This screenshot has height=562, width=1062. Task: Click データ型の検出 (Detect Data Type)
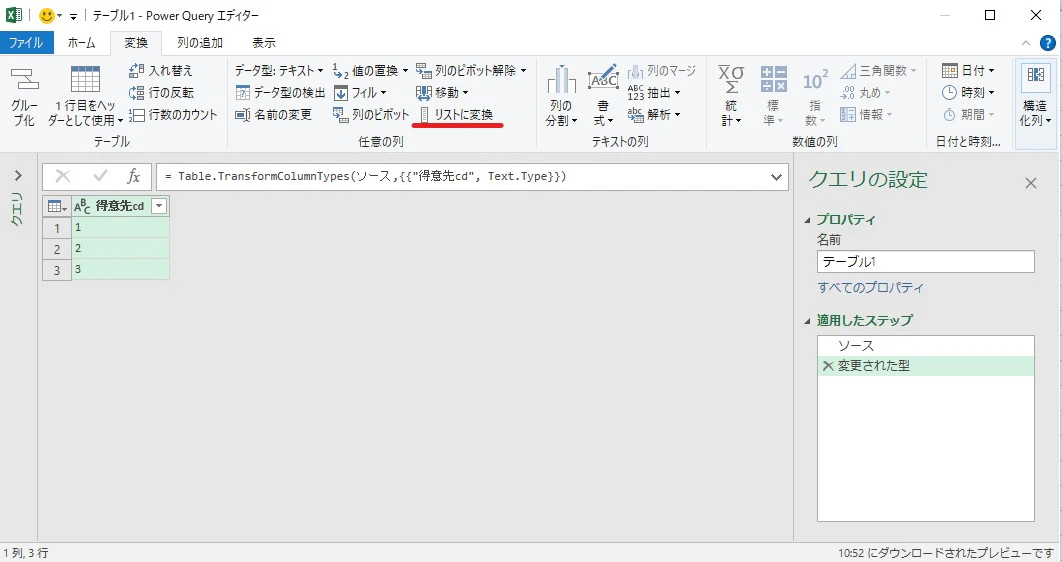coord(280,92)
